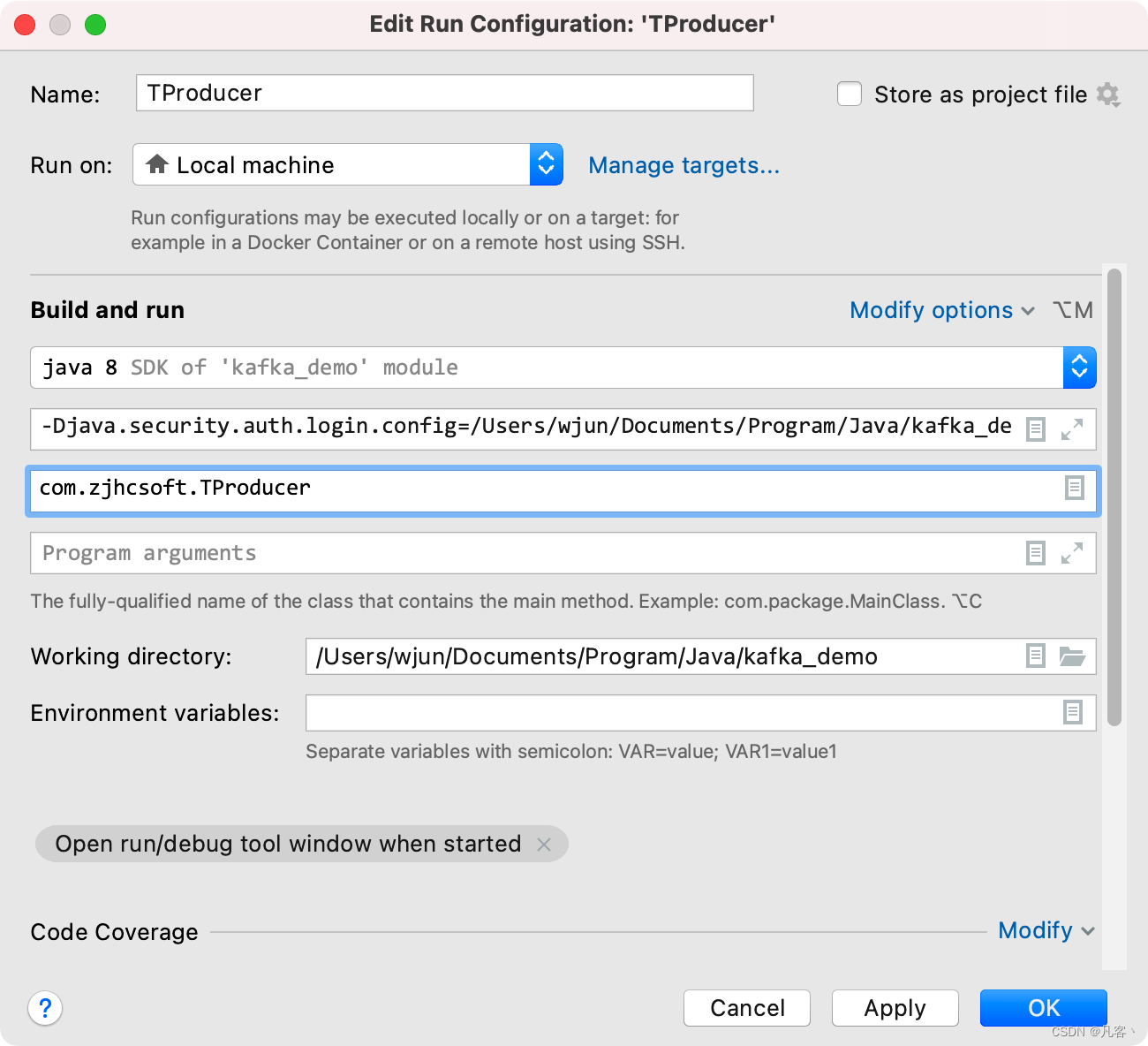Remove the Open run/debug tool window tag
1148x1046 pixels.
pos(544,845)
